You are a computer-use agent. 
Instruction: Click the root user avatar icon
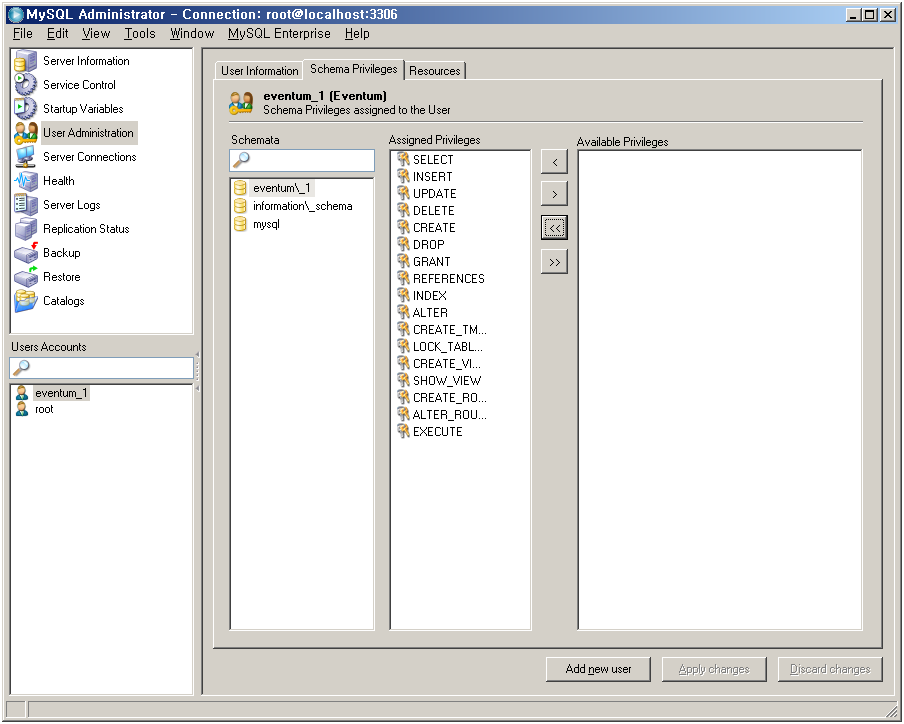[x=22, y=409]
